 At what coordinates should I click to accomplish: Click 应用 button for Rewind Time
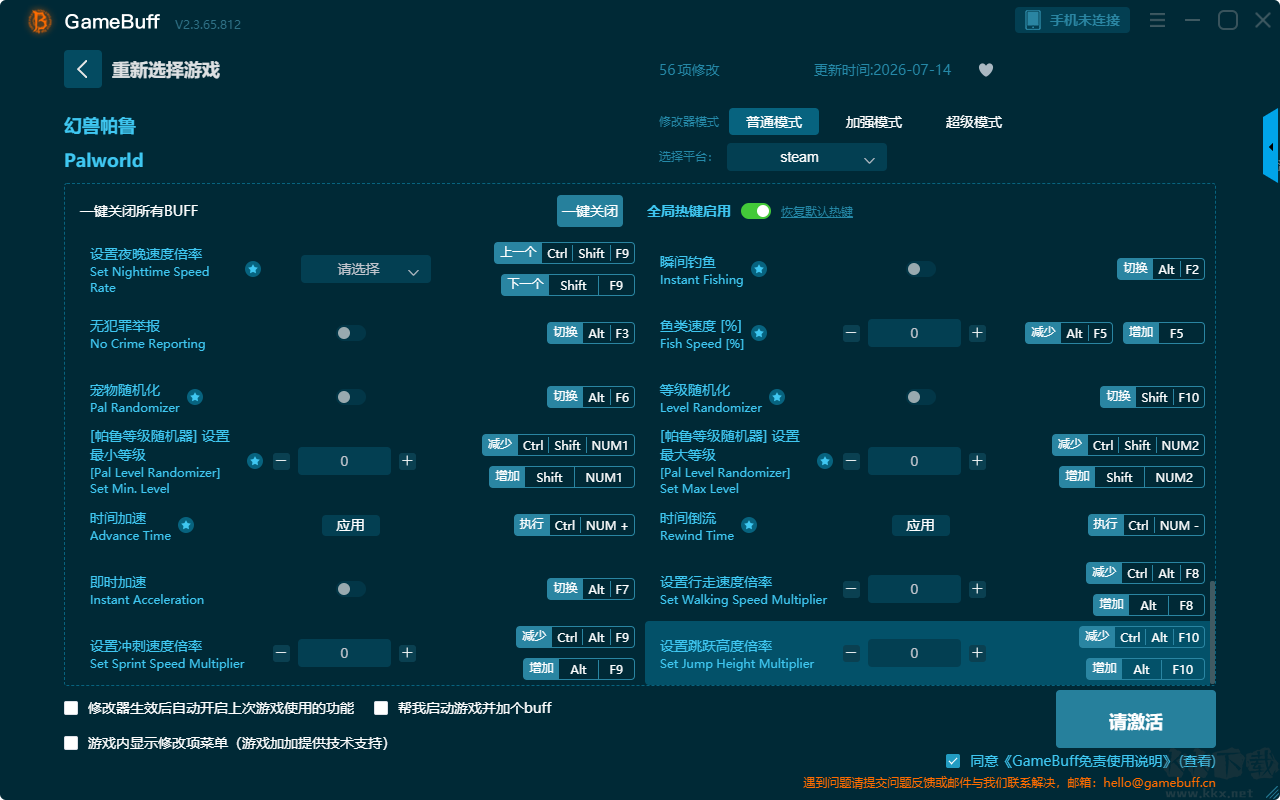click(x=921, y=525)
